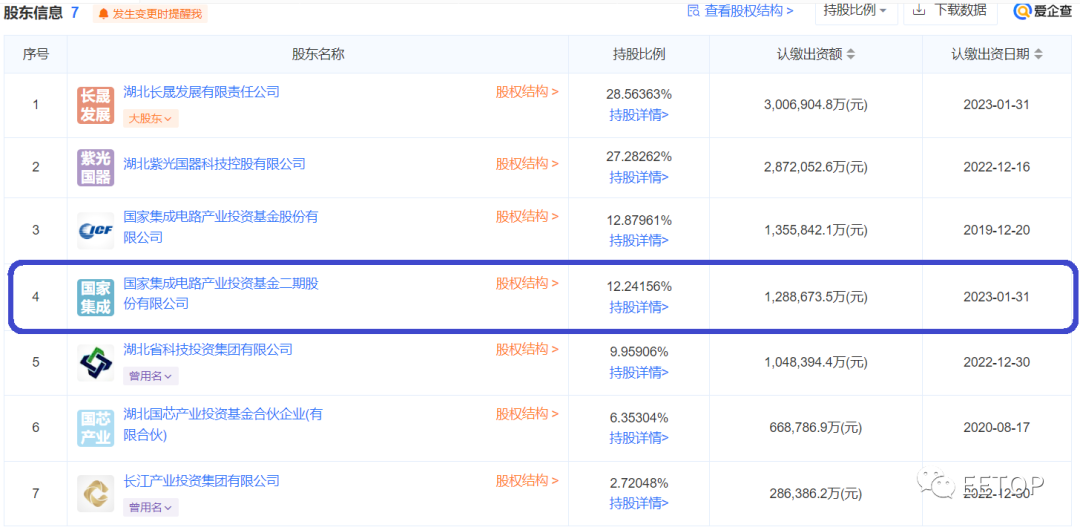Screen dimensions: 1080x530
Task: Click the 国芯产业 company logo
Action: pyautogui.click(x=95, y=428)
